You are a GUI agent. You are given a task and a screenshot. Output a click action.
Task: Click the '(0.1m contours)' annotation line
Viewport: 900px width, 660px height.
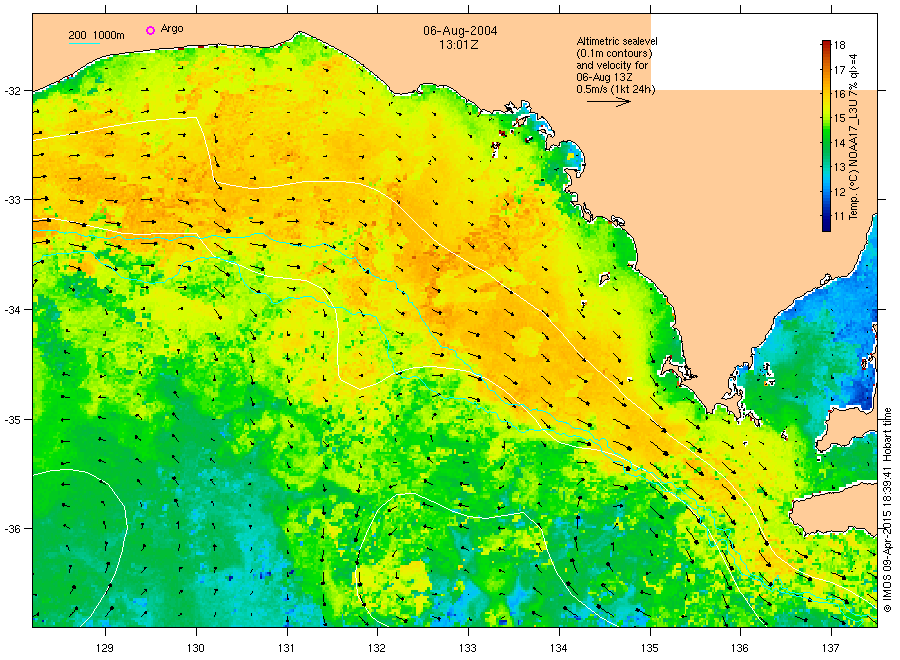point(614,53)
